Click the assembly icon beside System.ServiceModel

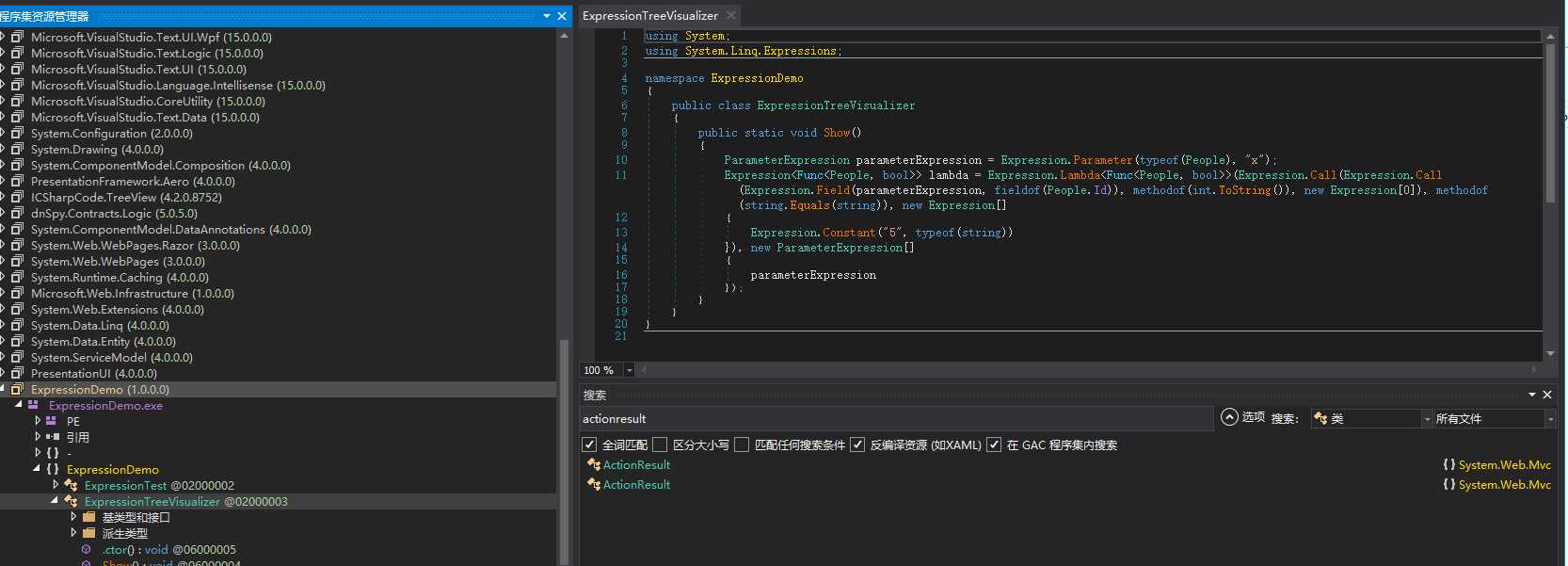[x=17, y=357]
